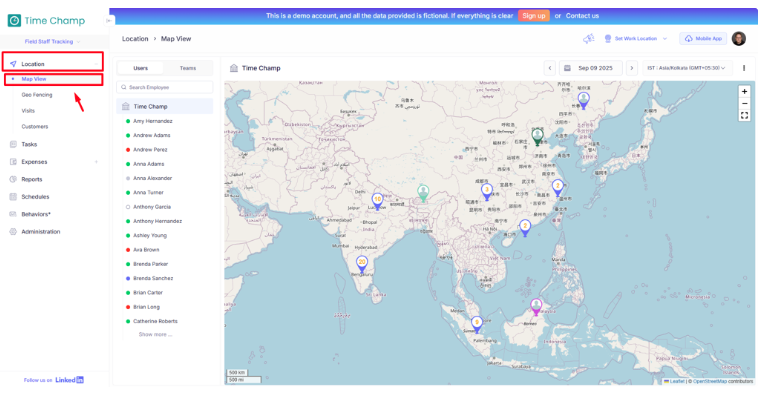The height and width of the screenshot is (397, 758).
Task: Click the Reports sidebar icon
Action: pyautogui.click(x=13, y=179)
